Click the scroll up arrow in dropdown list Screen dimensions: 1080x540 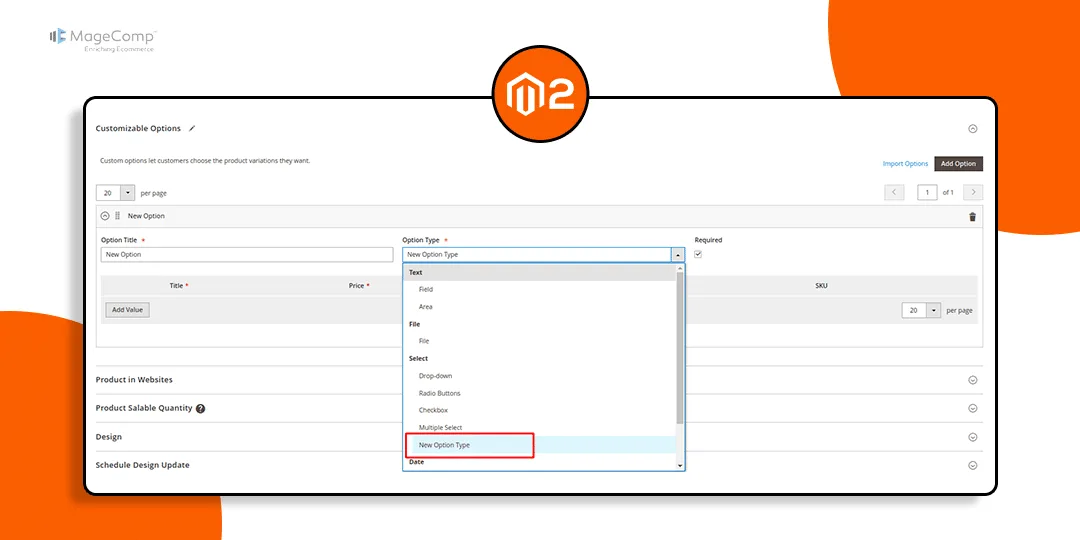[681, 268]
